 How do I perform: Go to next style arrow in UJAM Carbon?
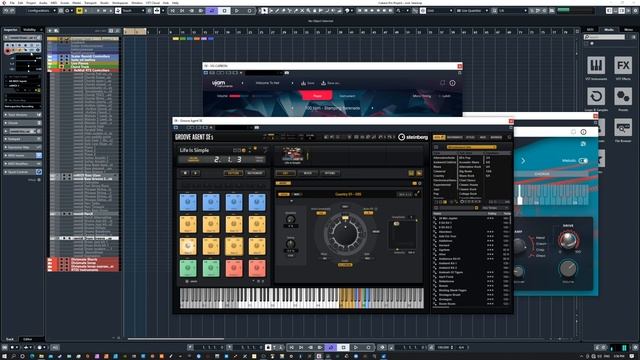click(372, 108)
